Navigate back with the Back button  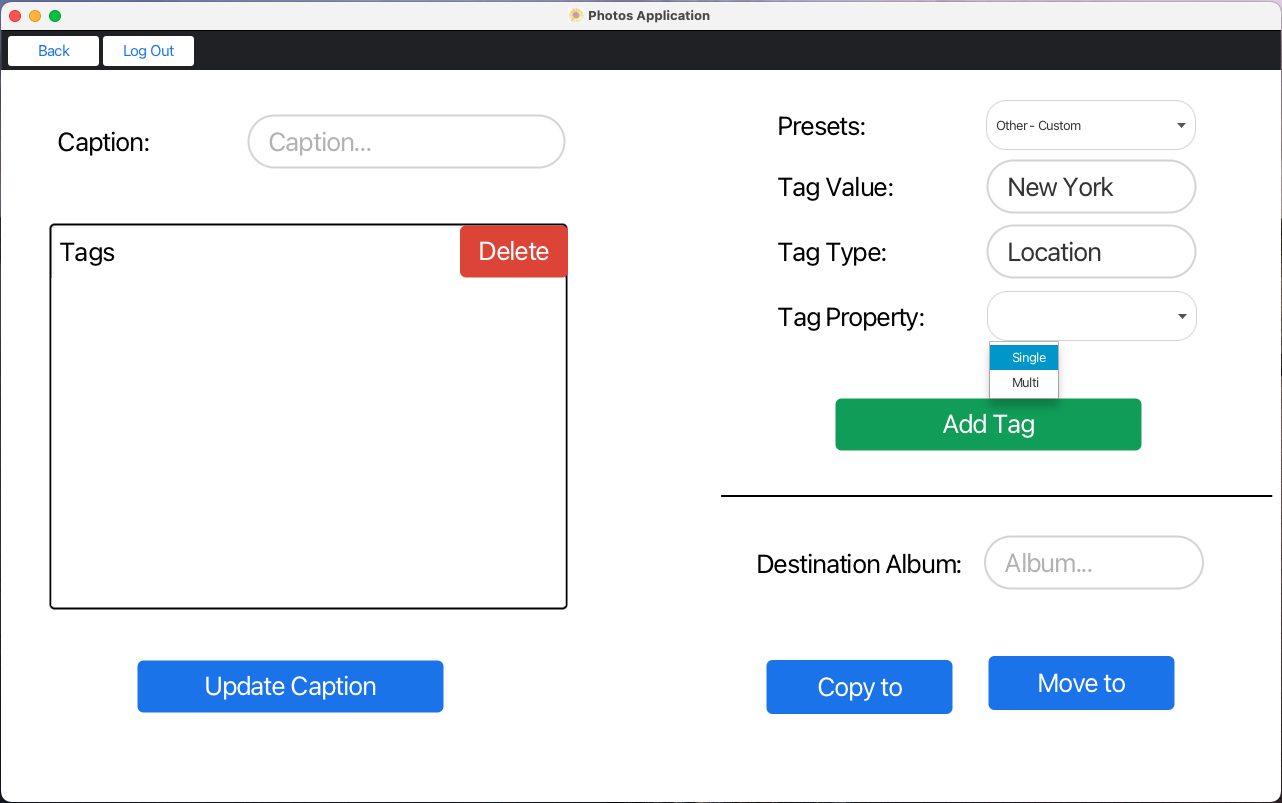[x=52, y=50]
